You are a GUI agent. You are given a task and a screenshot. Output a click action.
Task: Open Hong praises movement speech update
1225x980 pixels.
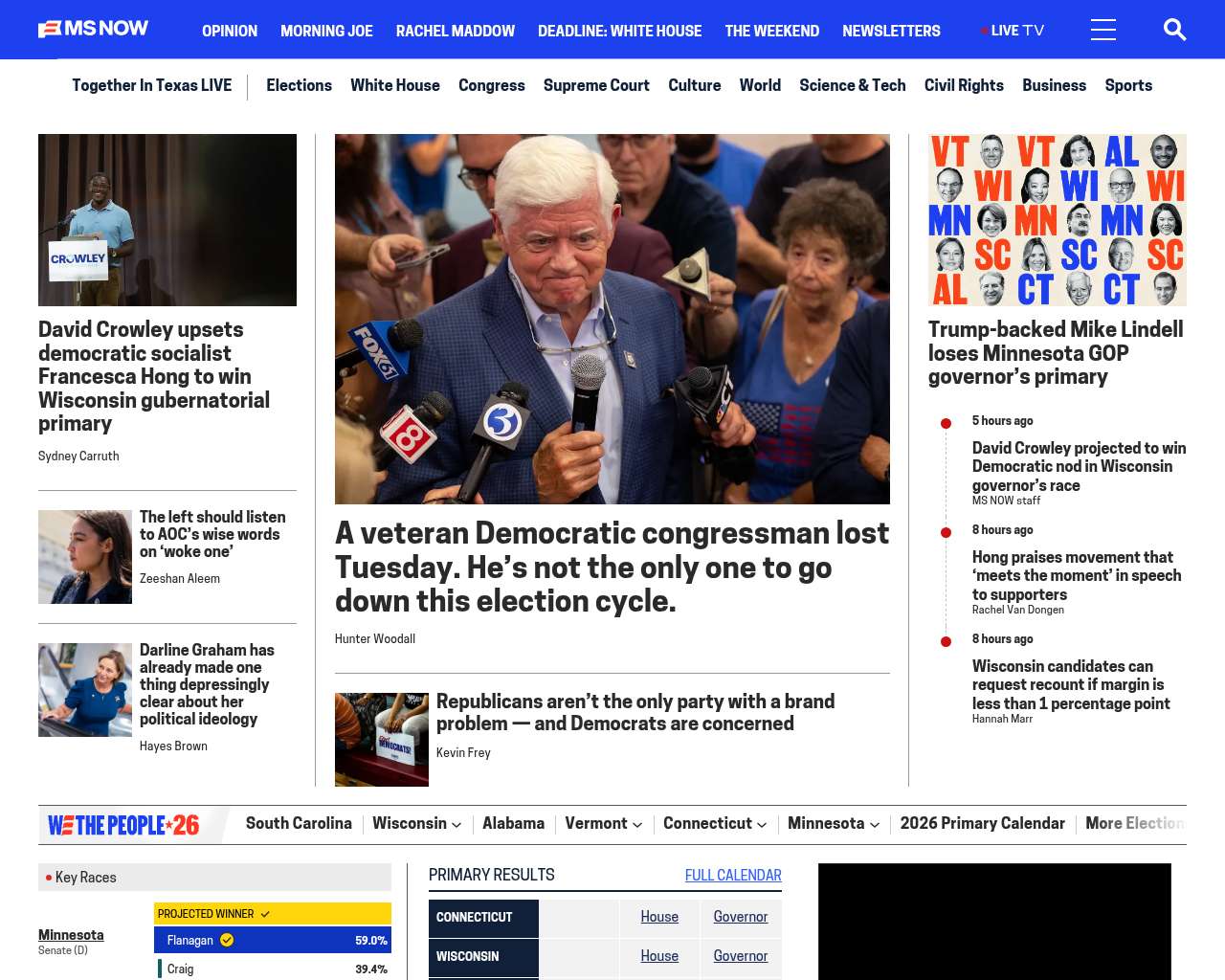pyautogui.click(x=1077, y=575)
